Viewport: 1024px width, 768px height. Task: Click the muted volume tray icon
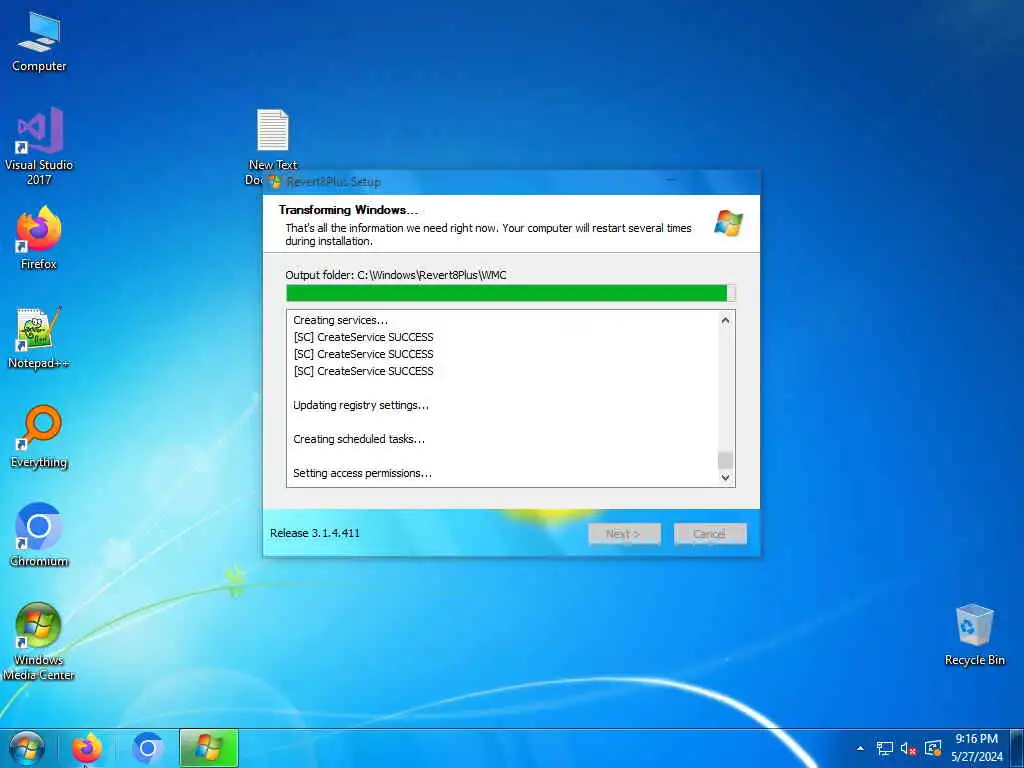(908, 748)
